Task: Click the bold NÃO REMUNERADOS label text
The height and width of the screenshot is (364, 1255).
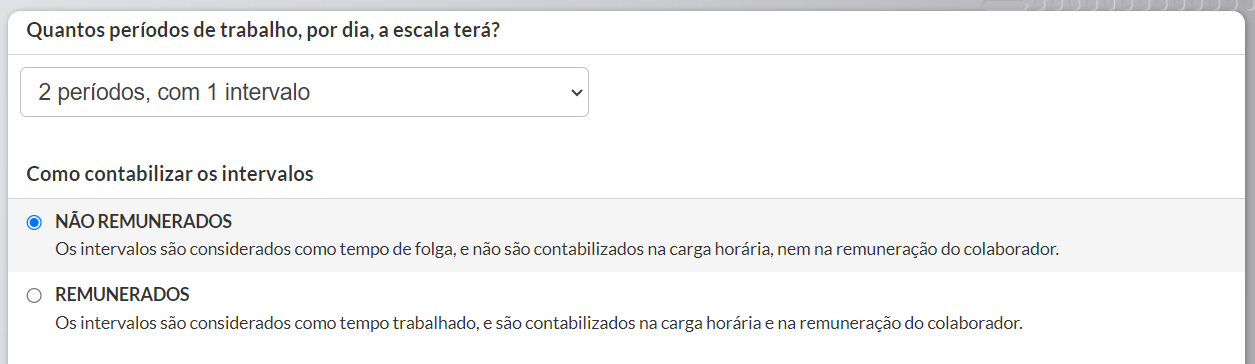Action: (143, 221)
